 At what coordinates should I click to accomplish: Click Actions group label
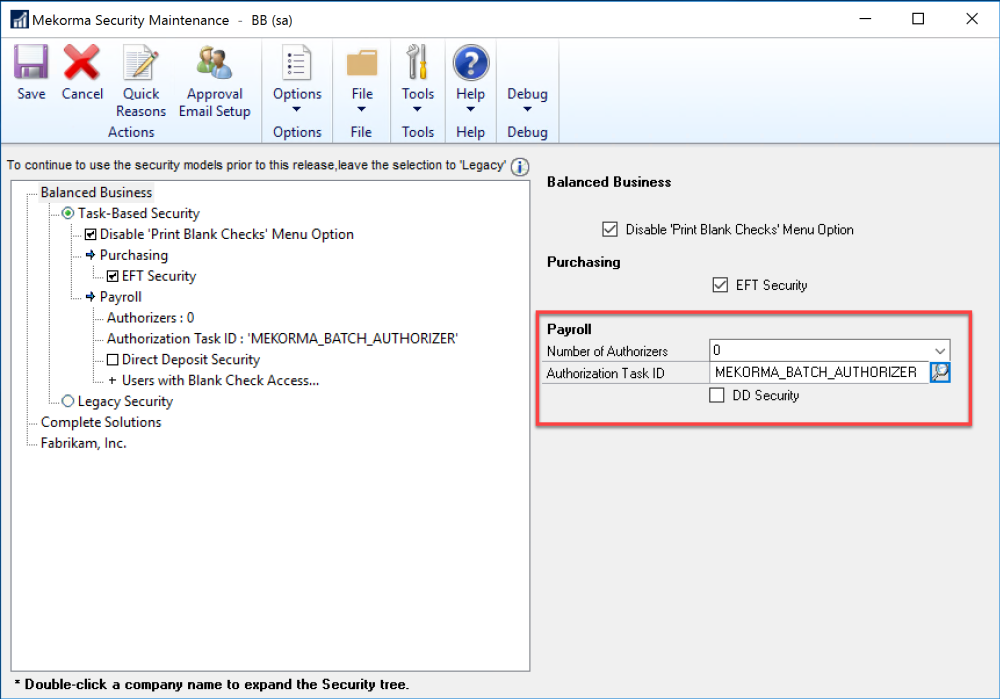pyautogui.click(x=131, y=132)
